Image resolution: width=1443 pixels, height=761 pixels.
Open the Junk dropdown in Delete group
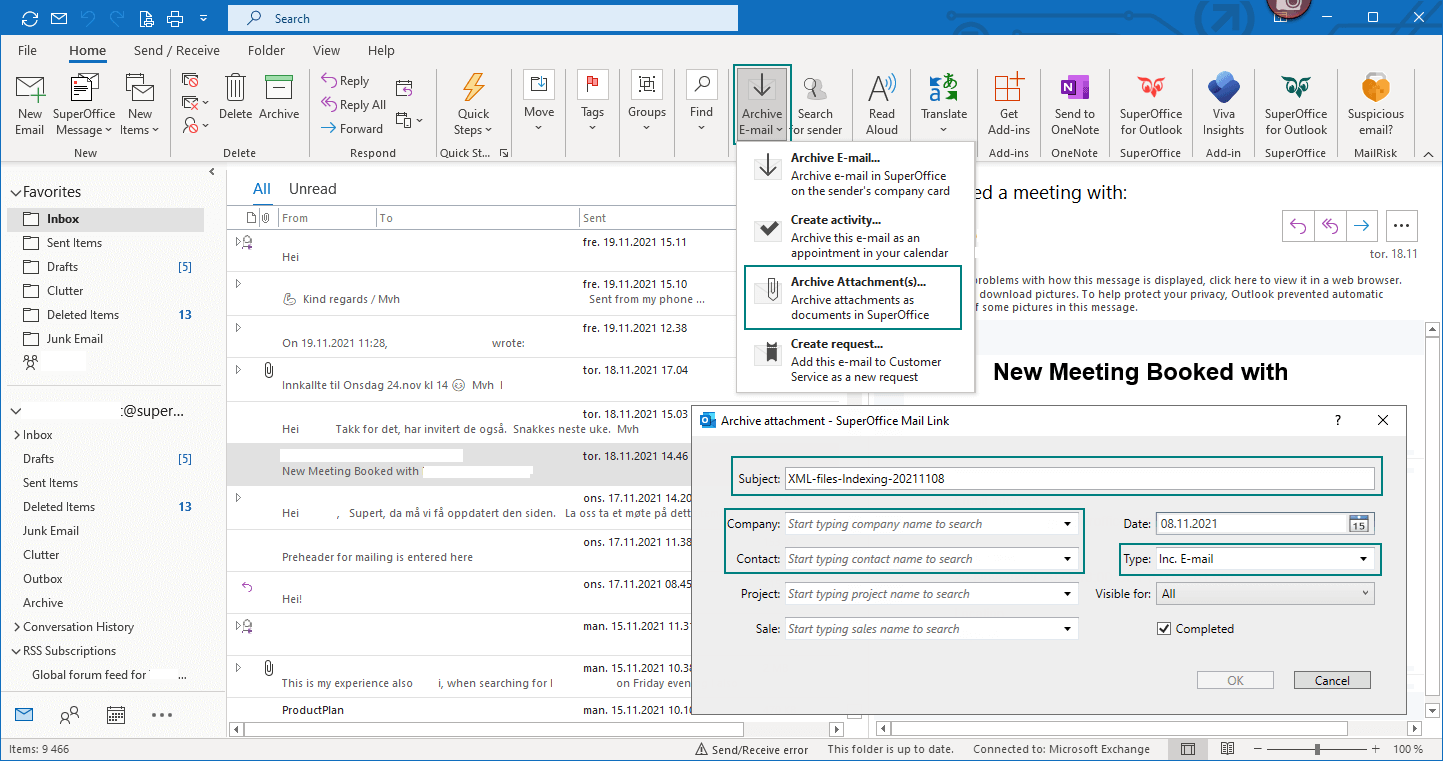click(x=195, y=125)
